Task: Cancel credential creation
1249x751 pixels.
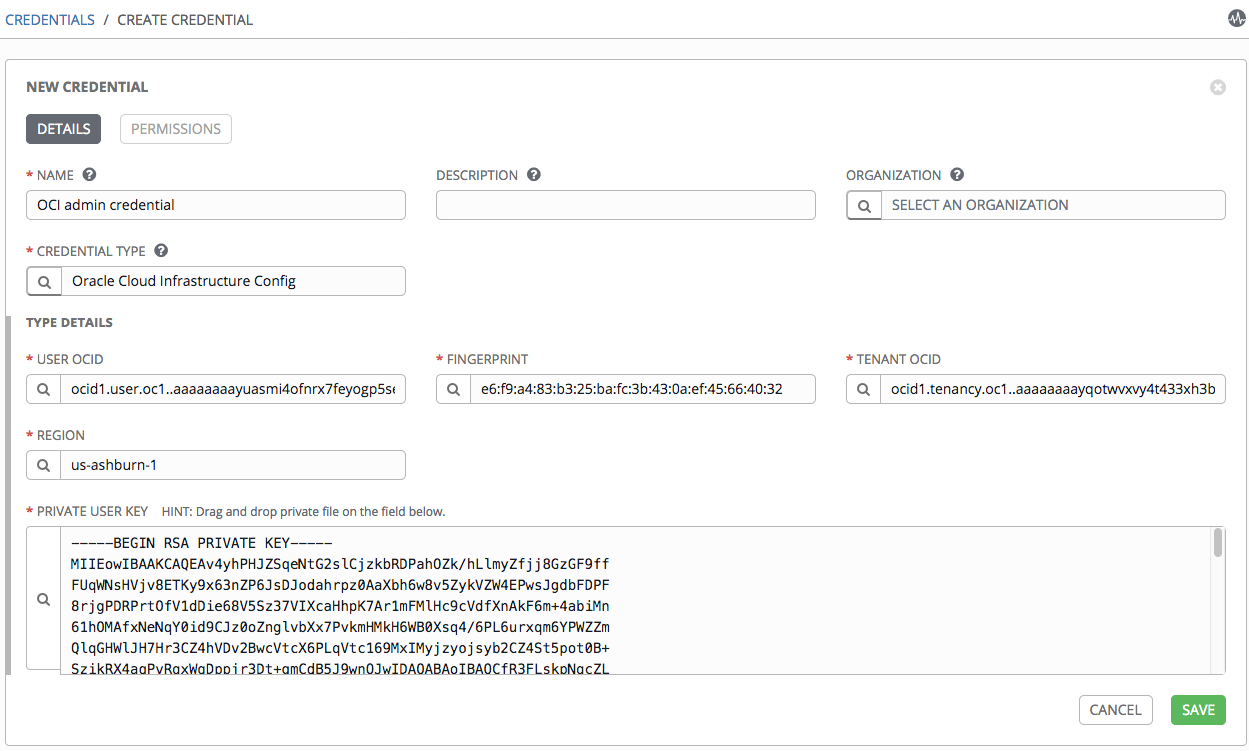Action: (1115, 710)
